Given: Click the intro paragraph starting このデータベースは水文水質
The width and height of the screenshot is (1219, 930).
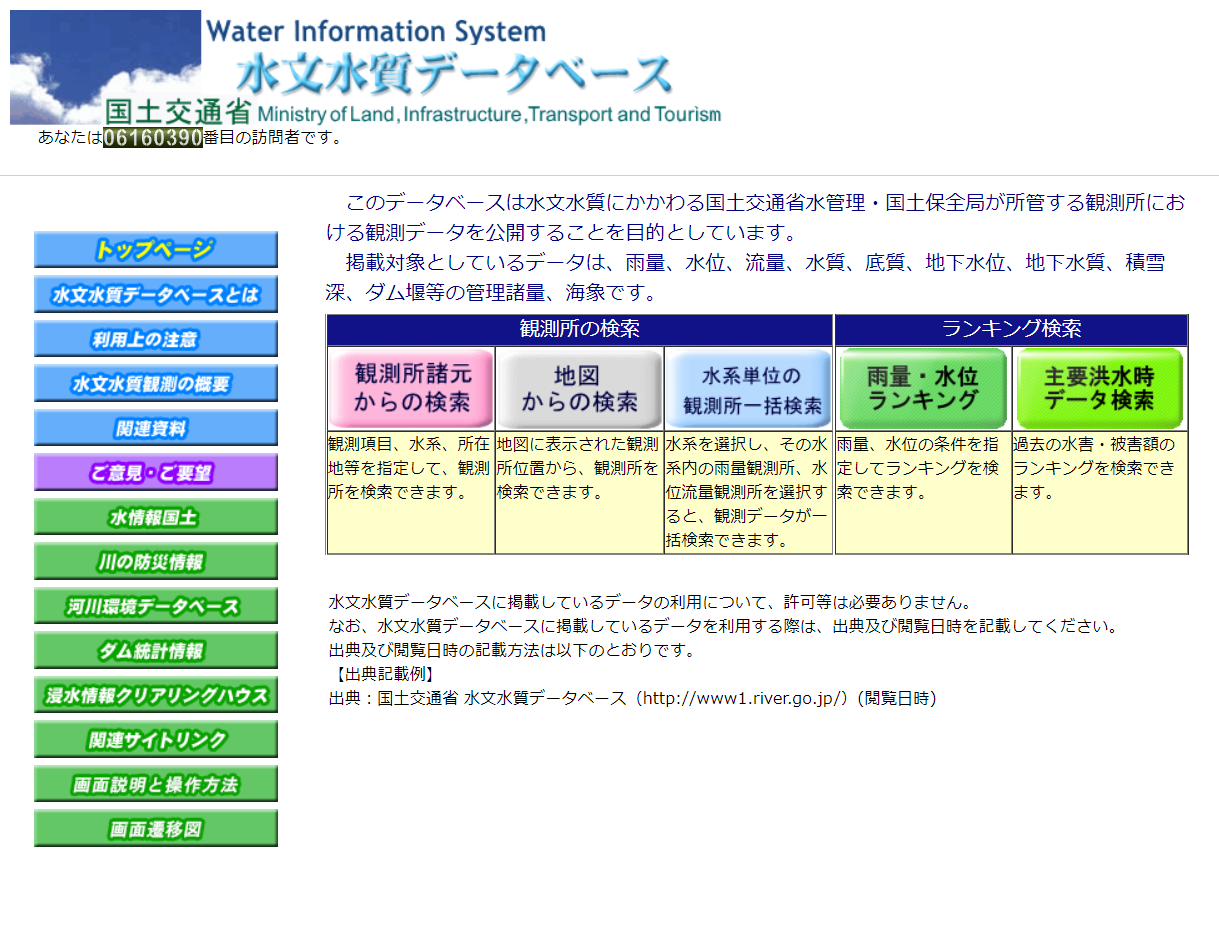Looking at the screenshot, I should pos(756,218).
